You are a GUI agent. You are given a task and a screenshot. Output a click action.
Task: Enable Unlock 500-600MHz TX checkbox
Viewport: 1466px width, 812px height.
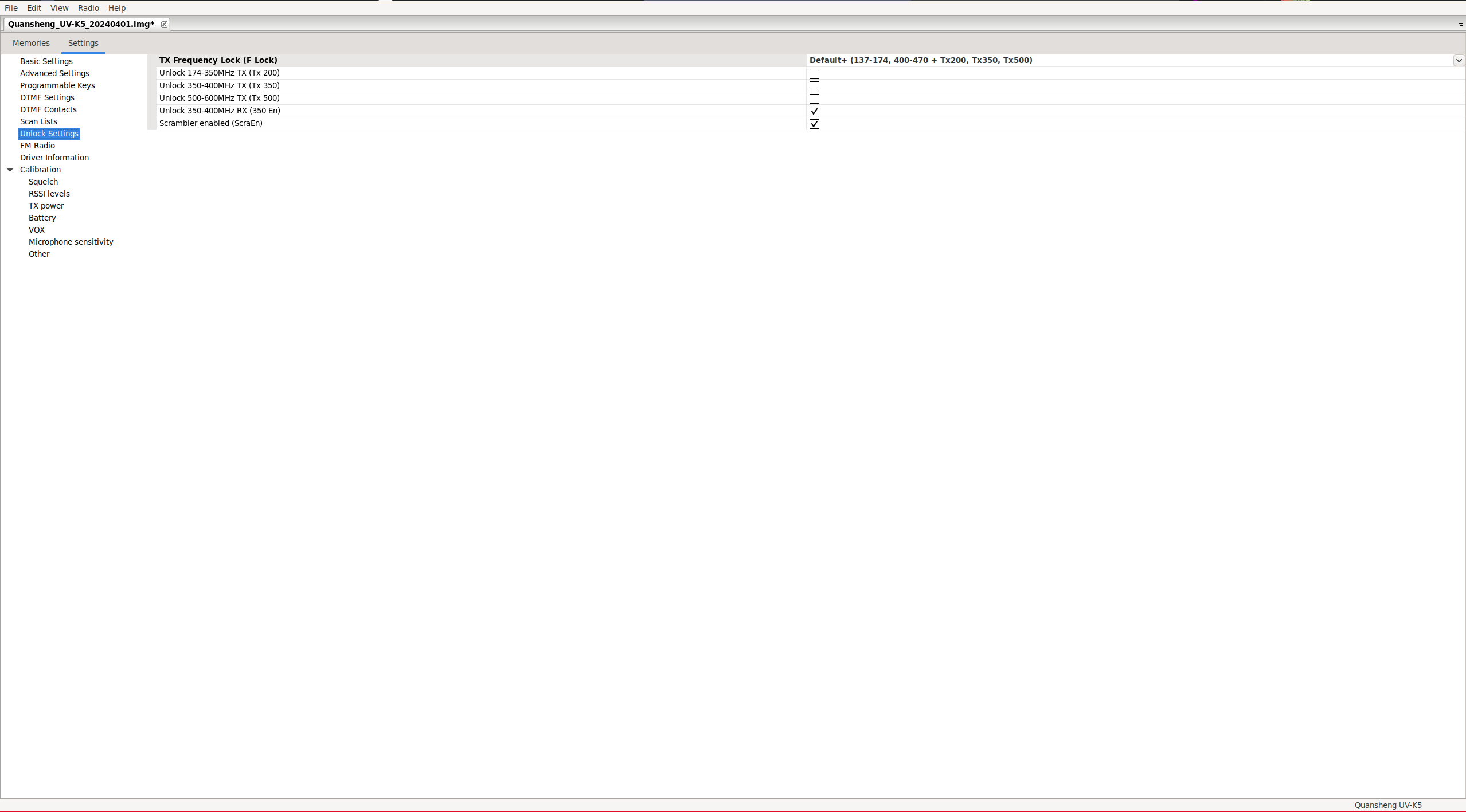click(x=814, y=99)
